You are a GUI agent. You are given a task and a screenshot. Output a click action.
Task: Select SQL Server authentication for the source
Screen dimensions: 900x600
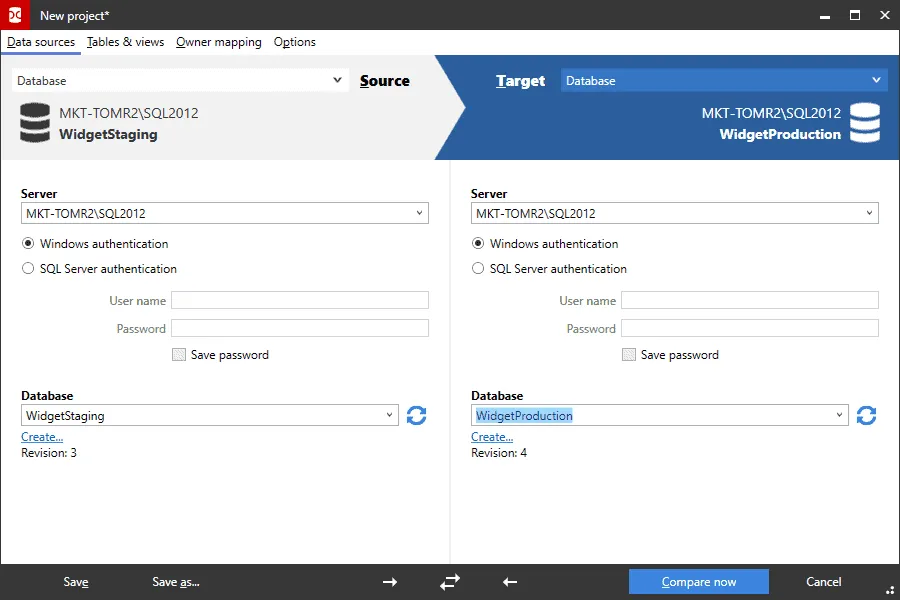pos(27,268)
